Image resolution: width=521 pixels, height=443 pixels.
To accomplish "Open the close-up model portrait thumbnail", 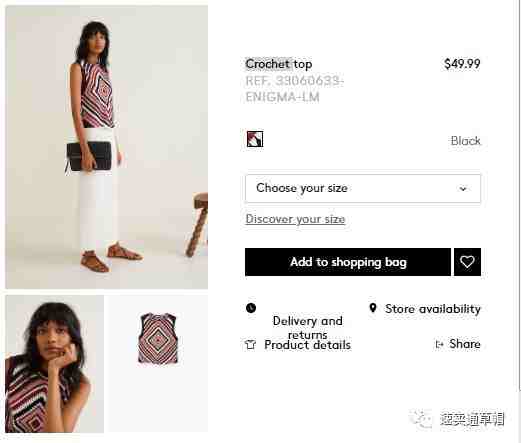I will (54, 364).
